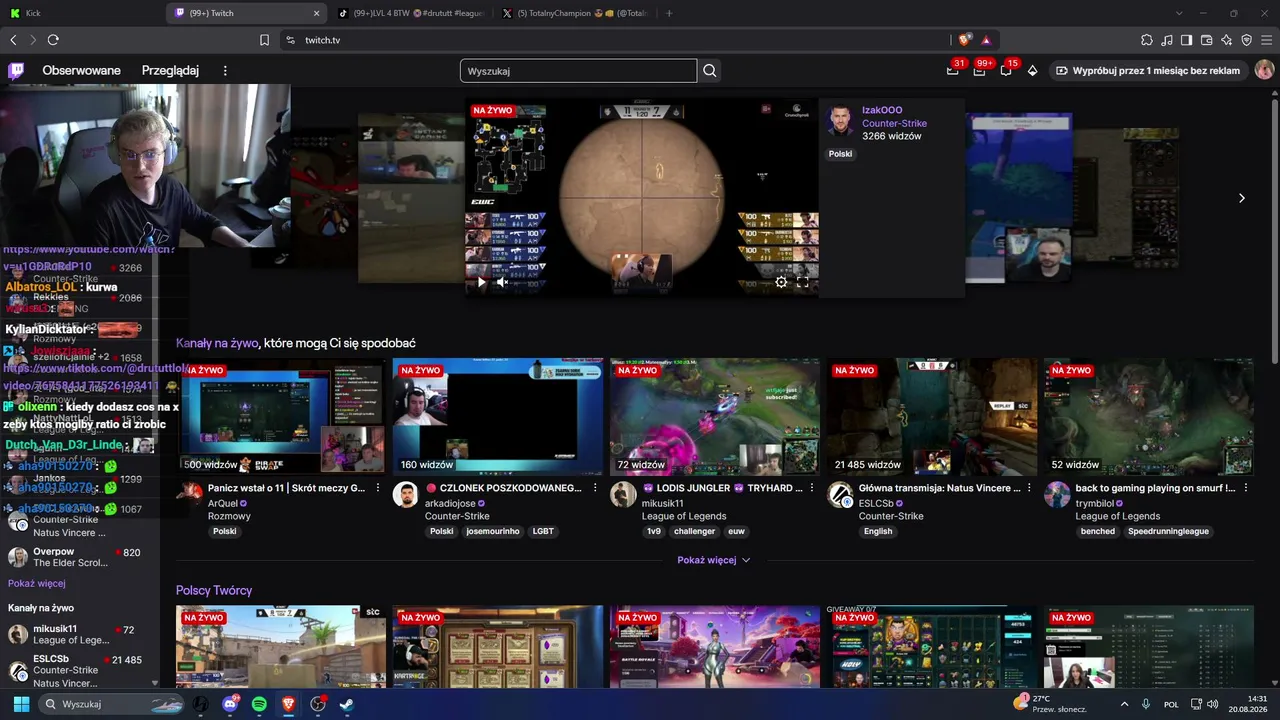Reload the Twitch page
Screen dimensions: 1280x720
click(53, 40)
